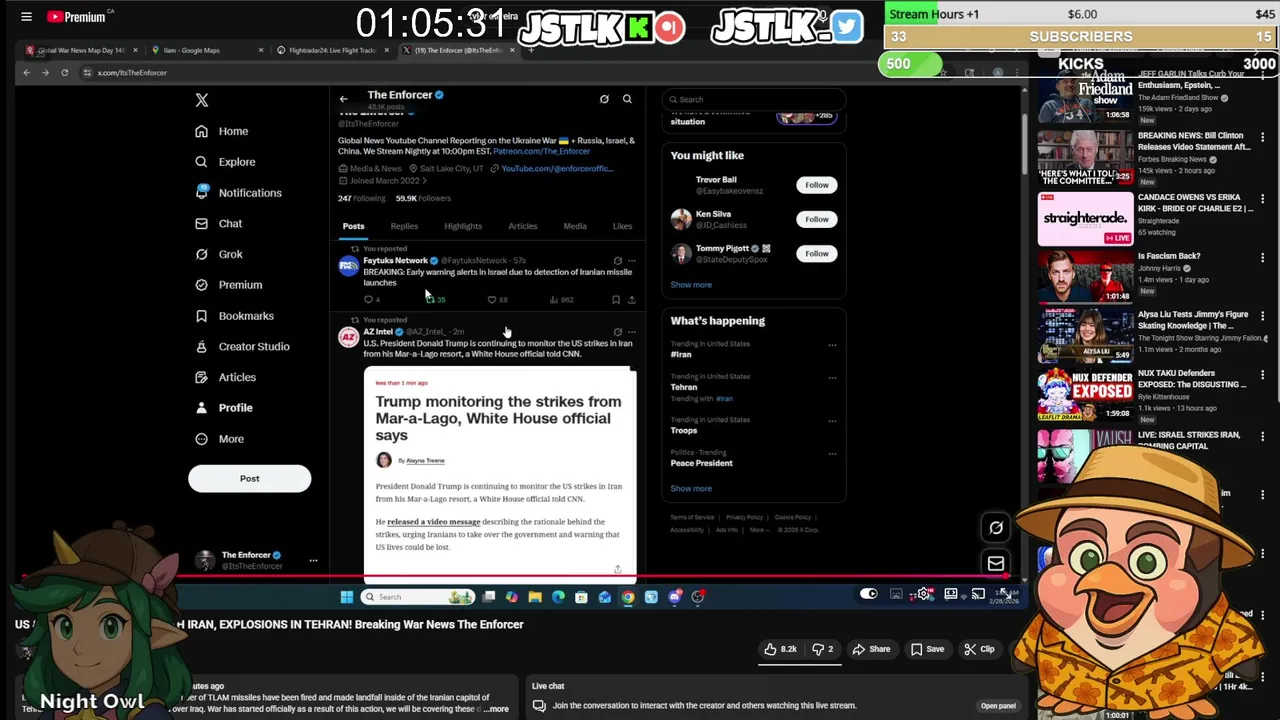The image size is (1280, 720).
Task: Open YouTube player settings gear
Action: pyautogui.click(x=923, y=594)
